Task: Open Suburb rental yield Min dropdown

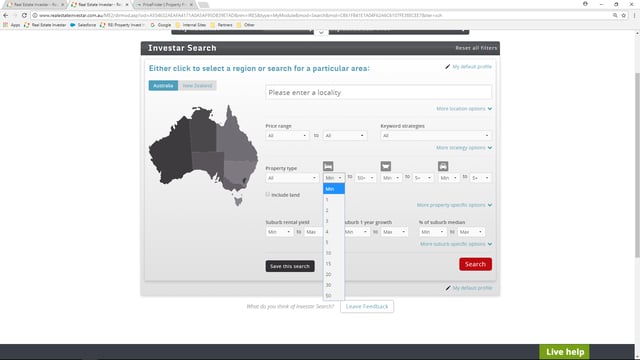Action: click(279, 232)
